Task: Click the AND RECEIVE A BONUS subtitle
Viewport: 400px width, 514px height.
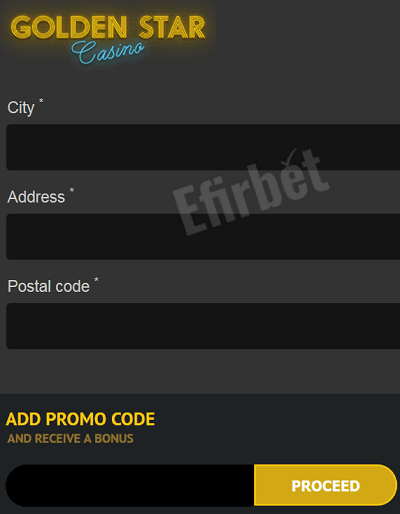Action: point(70,439)
